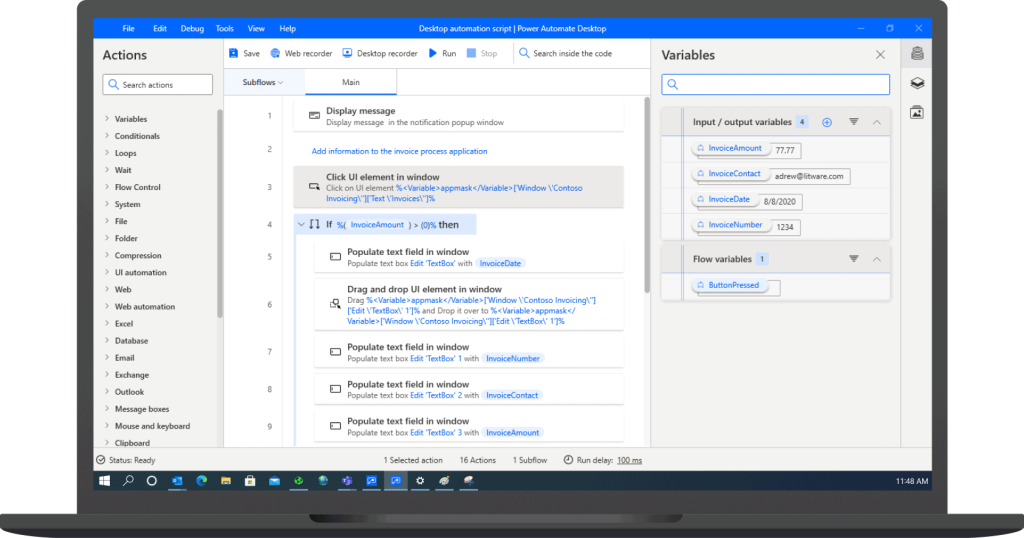Image resolution: width=1024 pixels, height=538 pixels.
Task: Close the Variables panel
Action: [x=880, y=55]
